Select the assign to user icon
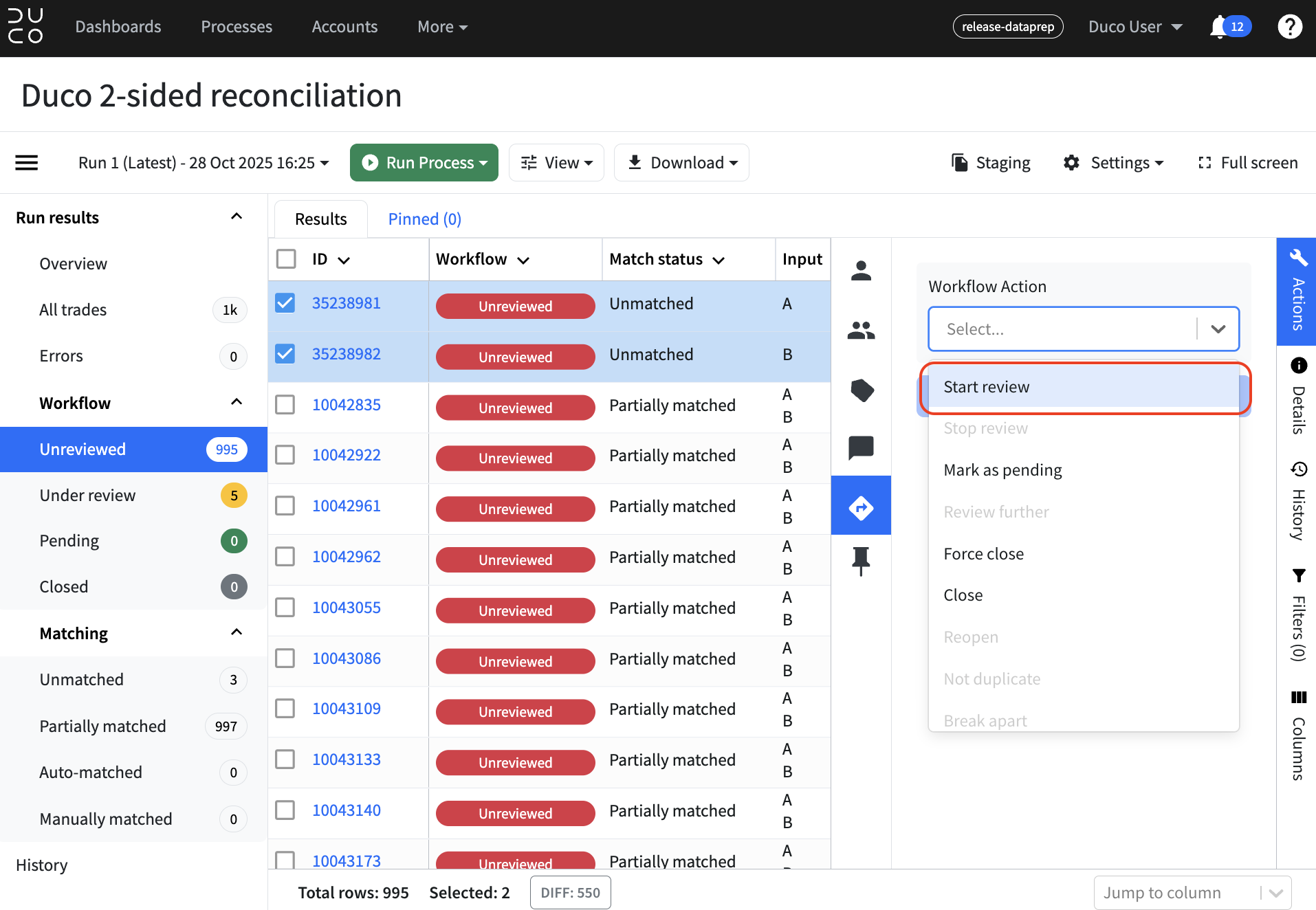This screenshot has height=910, width=1316. [861, 271]
